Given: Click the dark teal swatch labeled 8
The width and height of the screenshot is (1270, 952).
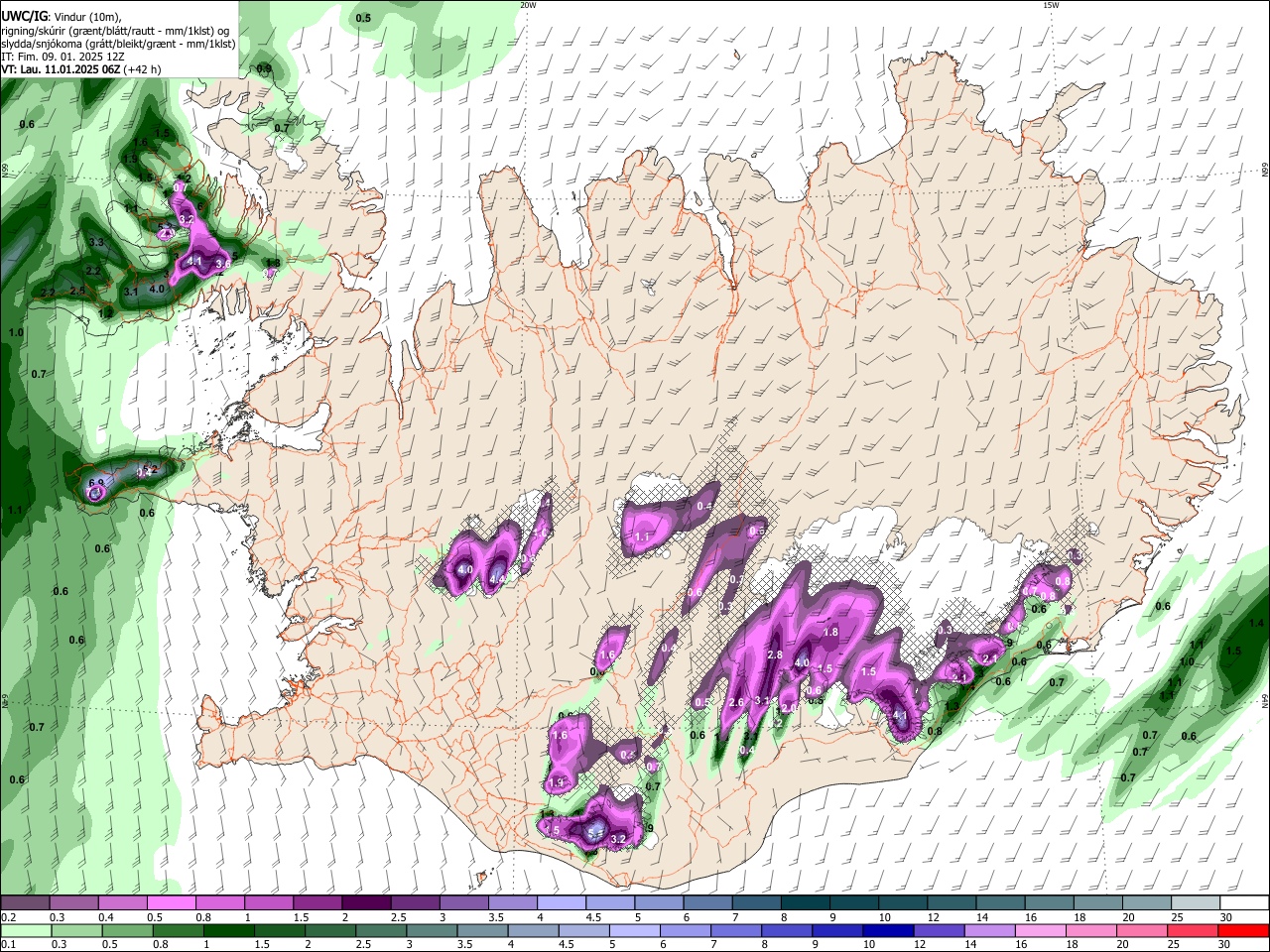Looking at the screenshot, I should [804, 903].
